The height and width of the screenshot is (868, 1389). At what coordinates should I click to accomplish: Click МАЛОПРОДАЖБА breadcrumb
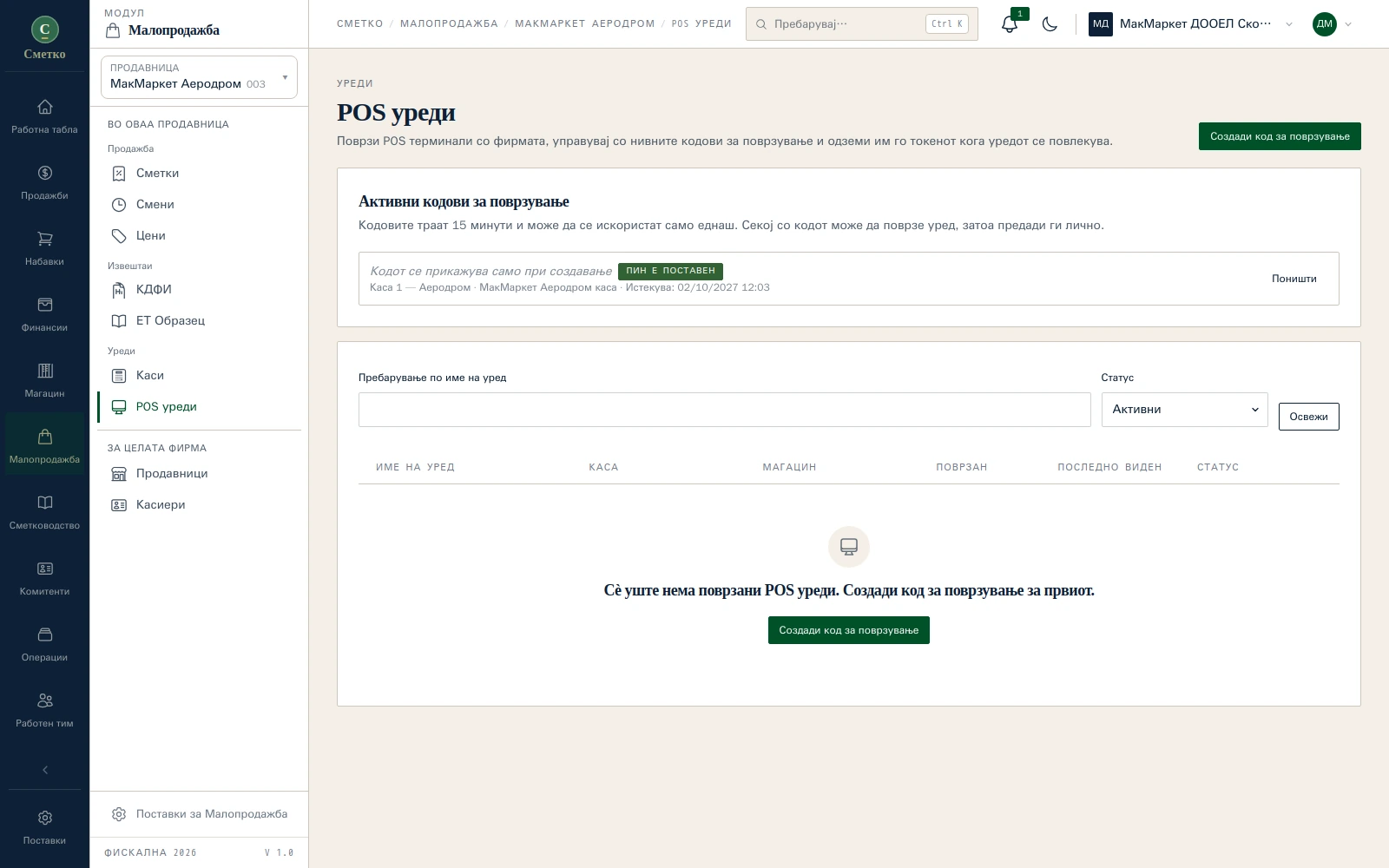click(449, 24)
